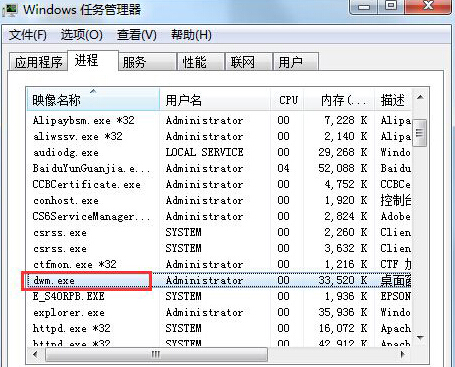455x367 pixels.
Task: Click LOCAL SERVICE user name cell
Action: (x=204, y=152)
